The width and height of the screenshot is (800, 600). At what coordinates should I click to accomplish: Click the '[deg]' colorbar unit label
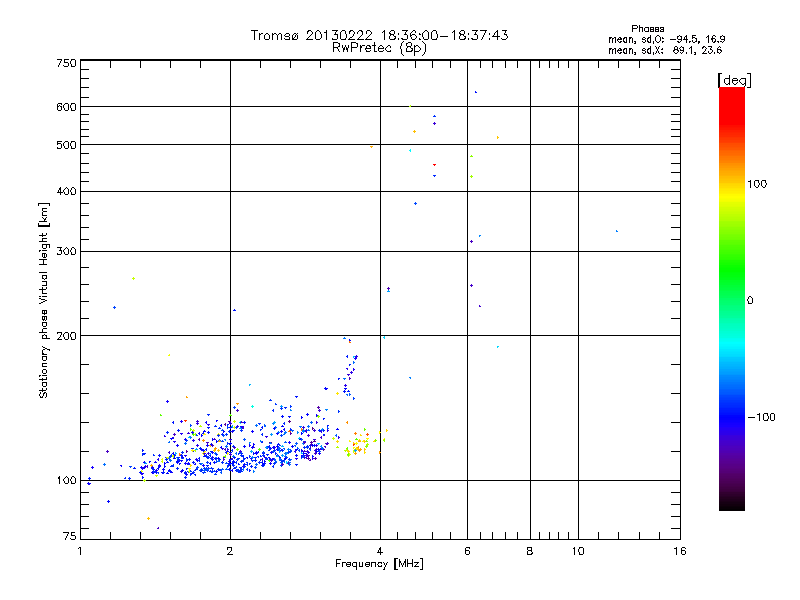[734, 80]
